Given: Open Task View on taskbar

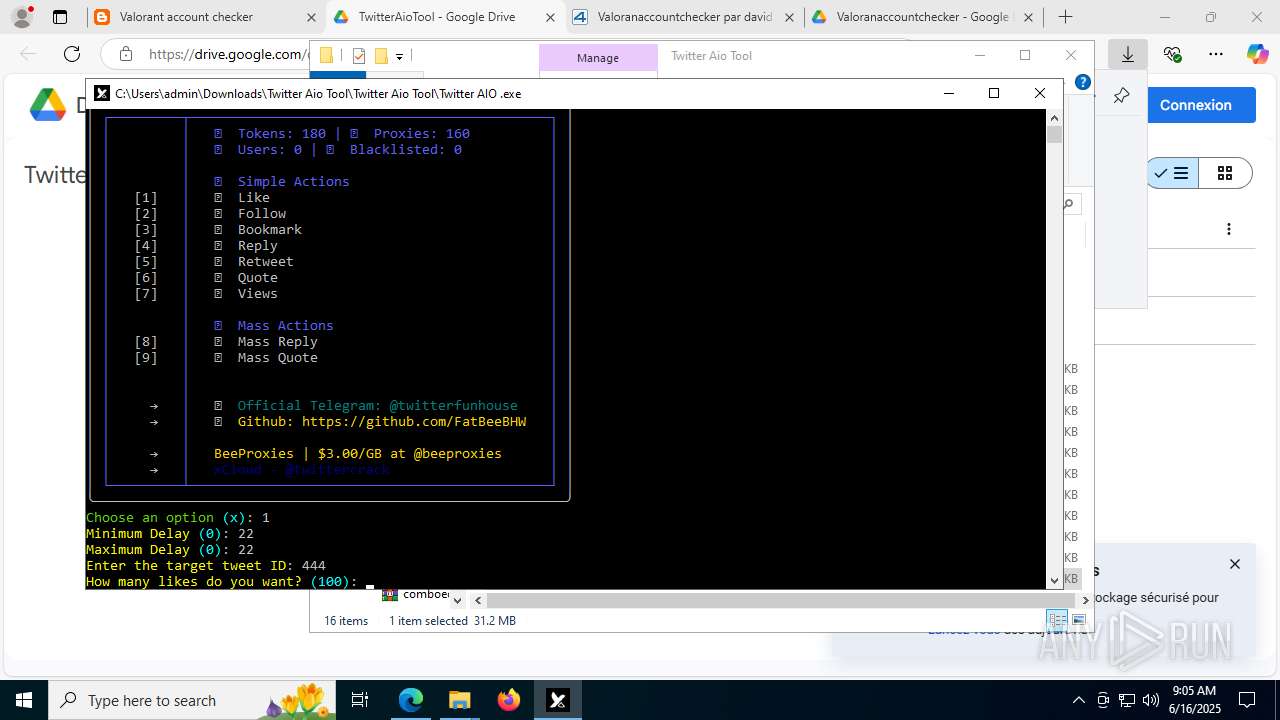Looking at the screenshot, I should 361,700.
